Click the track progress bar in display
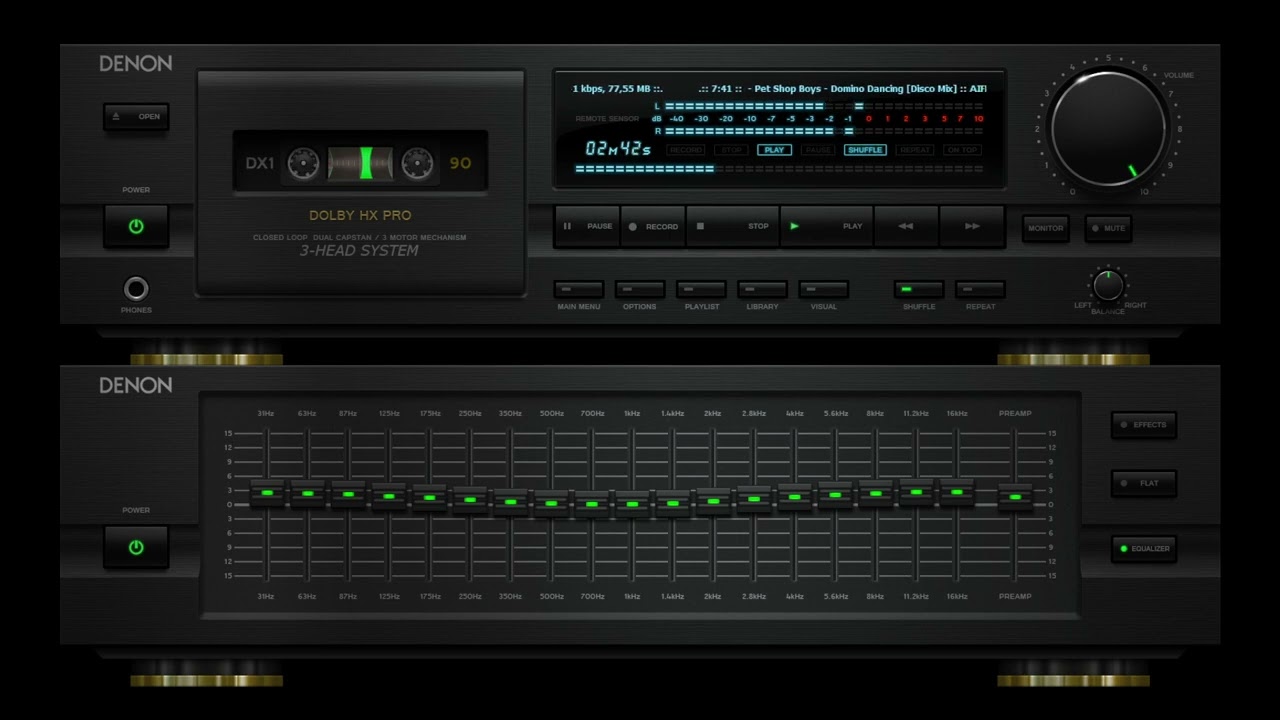1280x720 pixels. (x=779, y=169)
